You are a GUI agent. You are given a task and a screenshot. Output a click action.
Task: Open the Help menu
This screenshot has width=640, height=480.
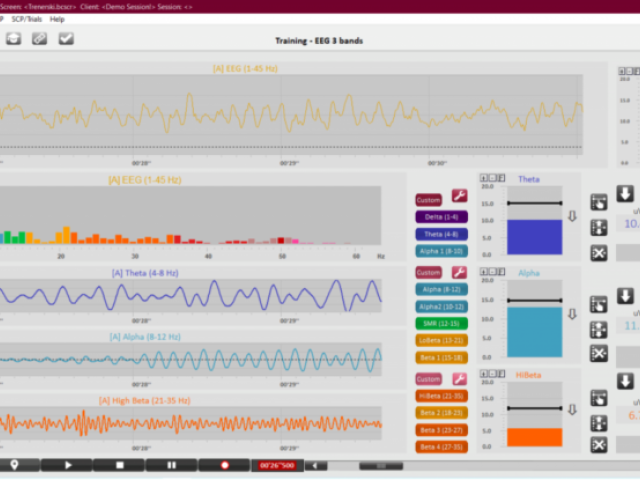[57, 19]
